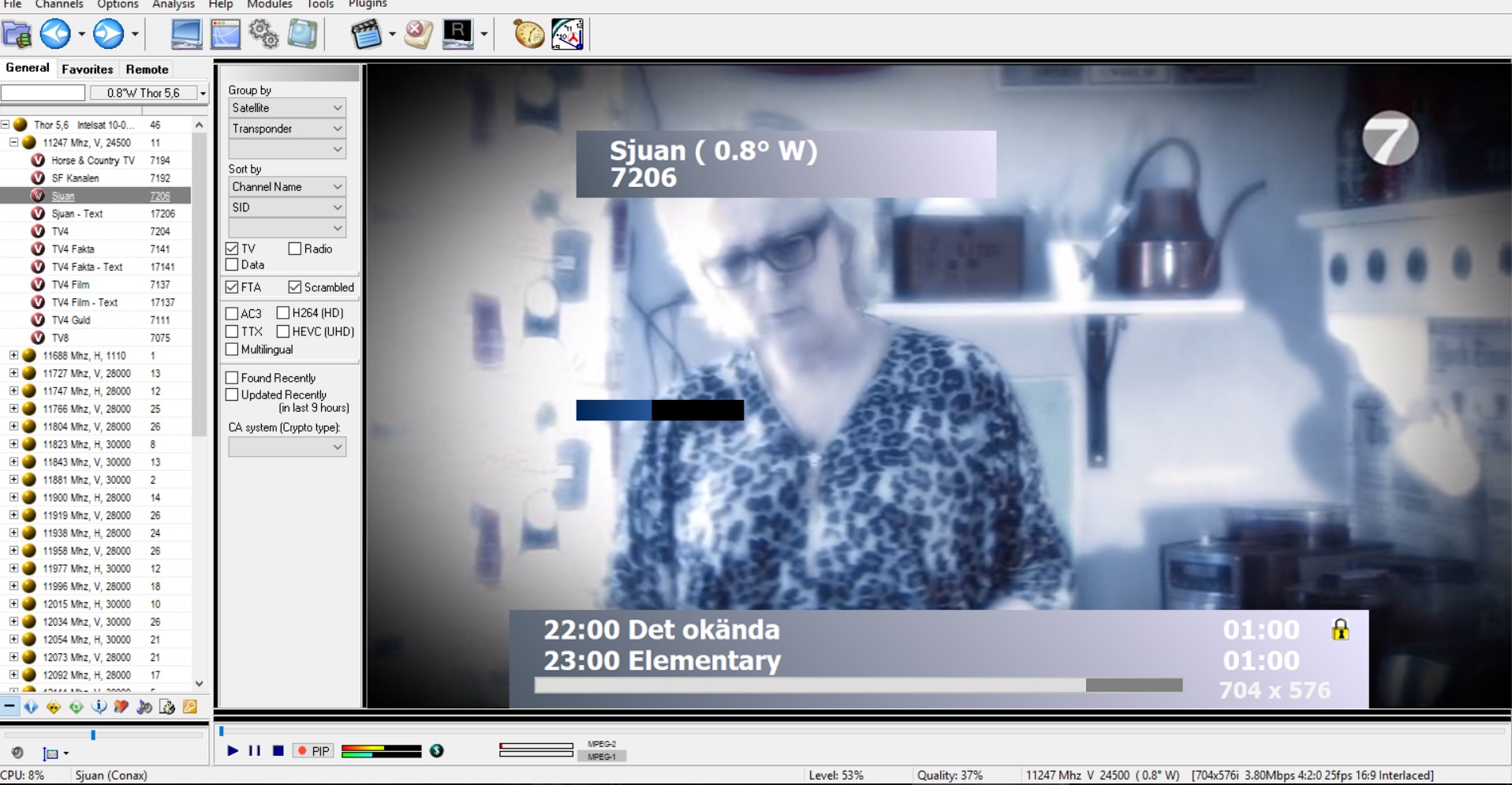Start playback with the play button
Viewport: 1512px width, 785px height.
233,751
